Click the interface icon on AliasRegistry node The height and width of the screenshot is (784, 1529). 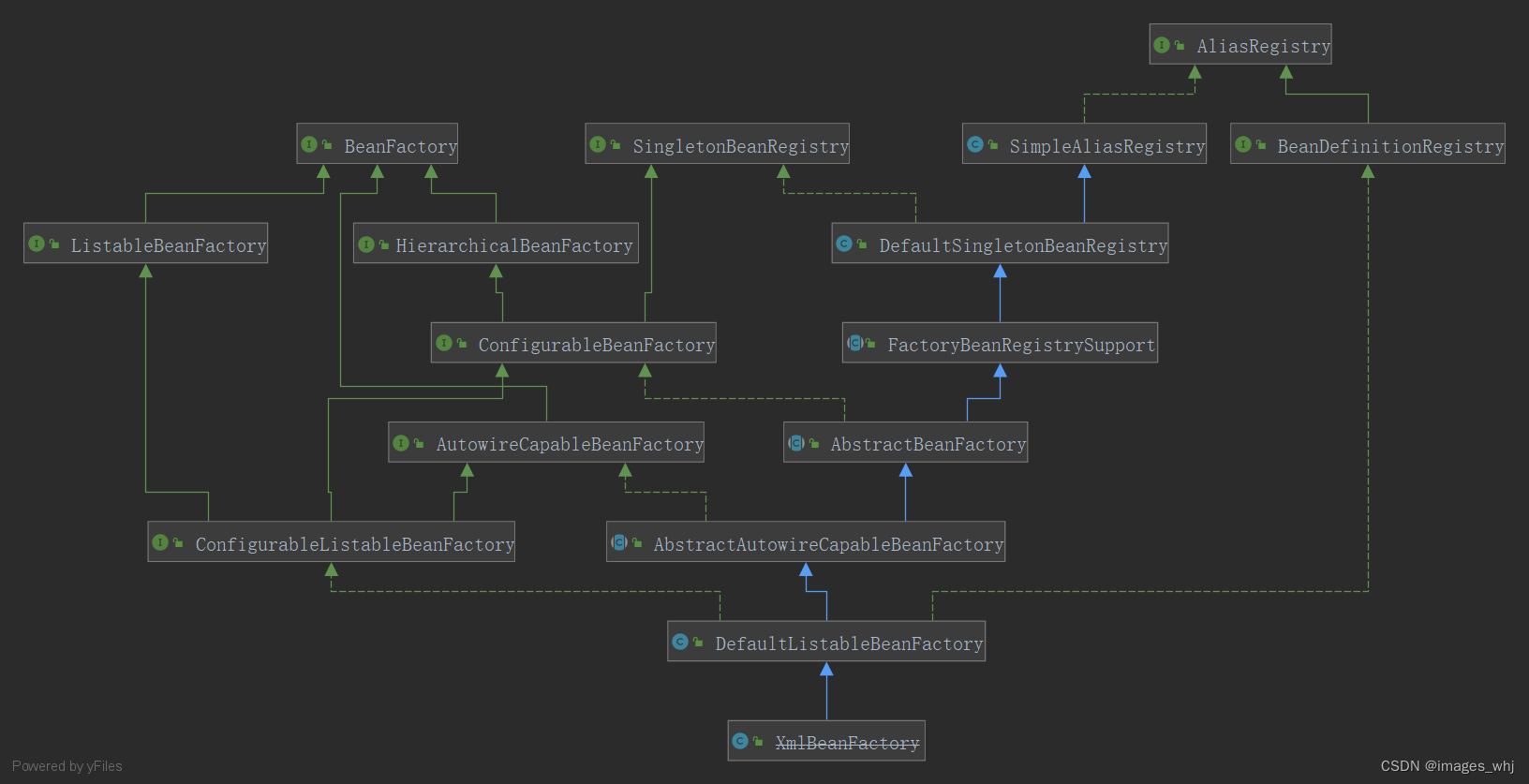point(1162,45)
